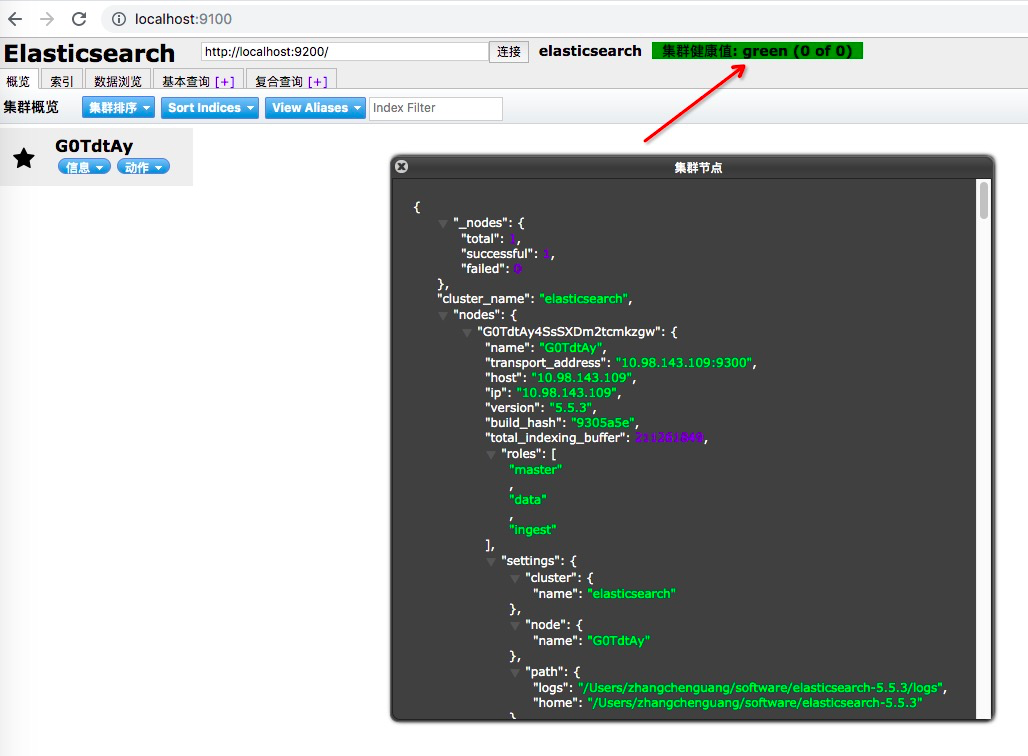This screenshot has width=1028, height=756.
Task: Collapse the "roles" array in the JSON view
Action: (490, 454)
